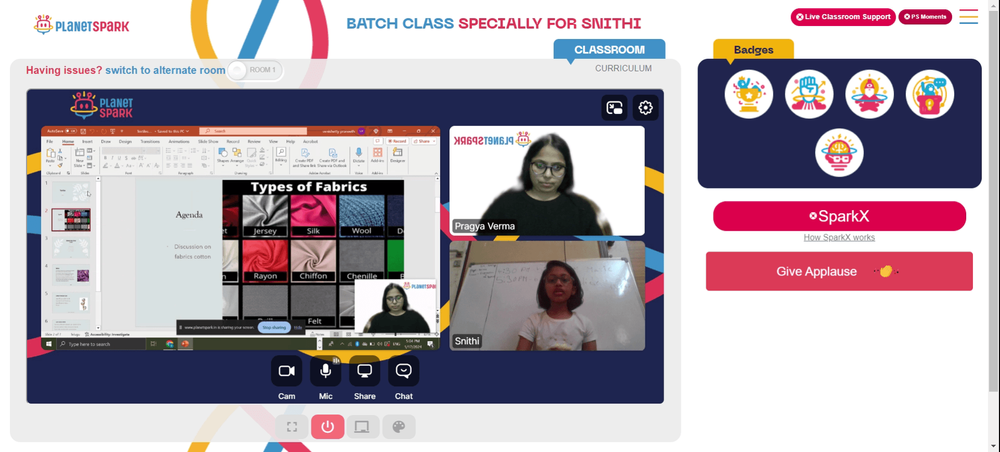Open the Insert tab in PowerPoint

coord(87,142)
